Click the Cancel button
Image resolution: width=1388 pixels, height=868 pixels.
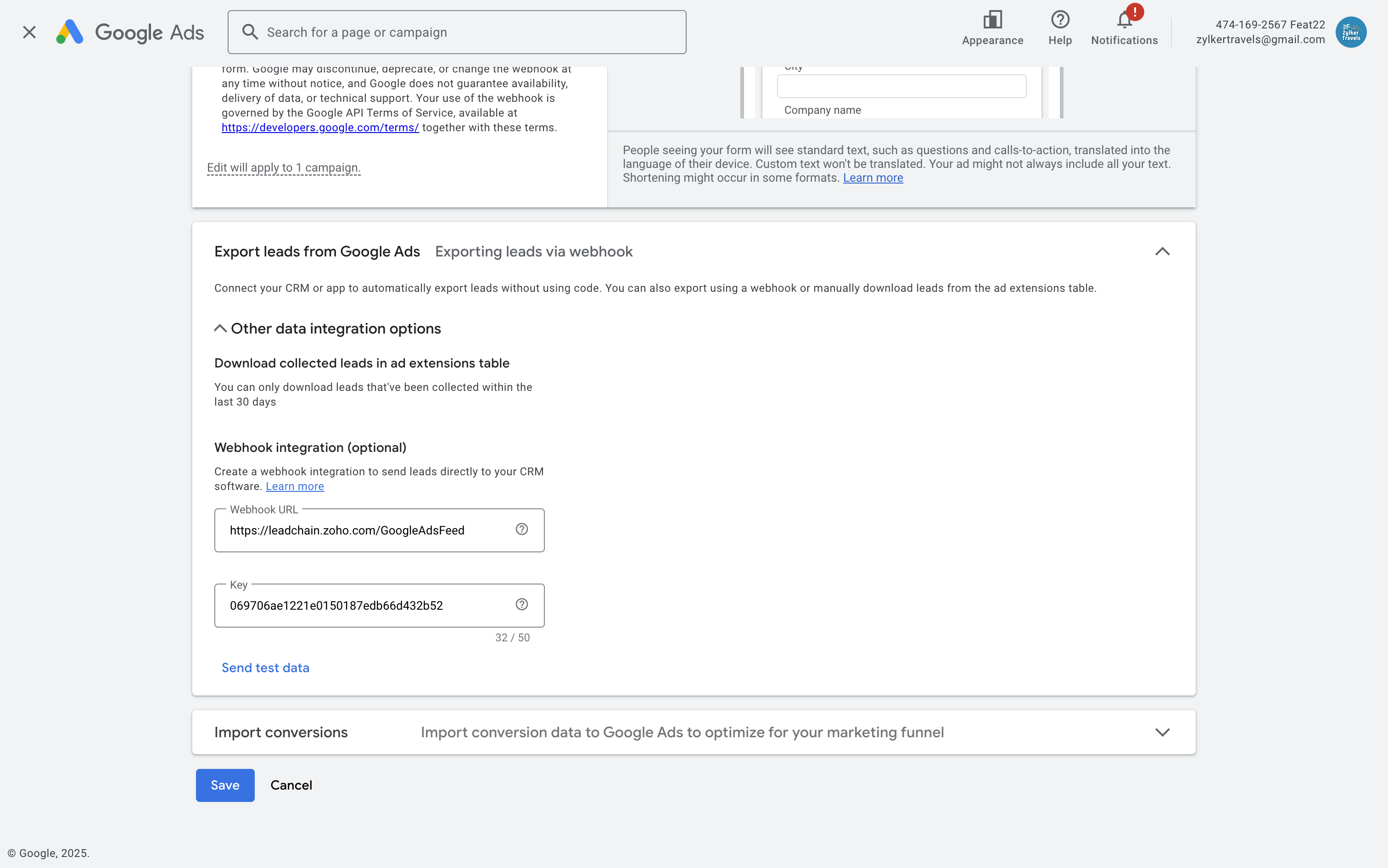coord(291,785)
